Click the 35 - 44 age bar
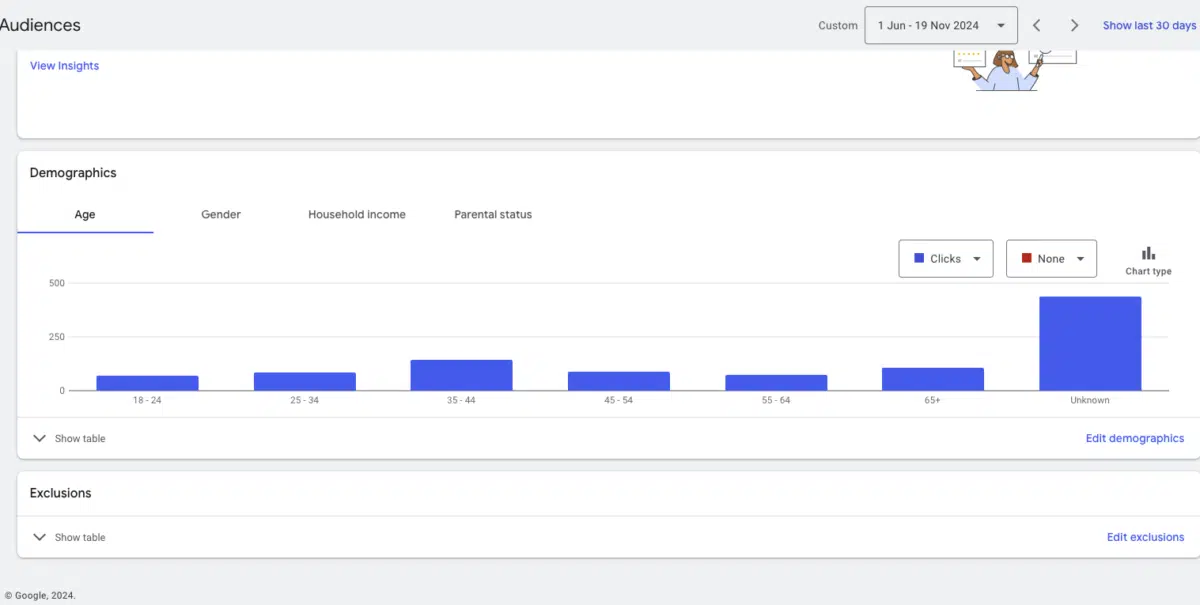This screenshot has height=605, width=1200. tap(461, 375)
